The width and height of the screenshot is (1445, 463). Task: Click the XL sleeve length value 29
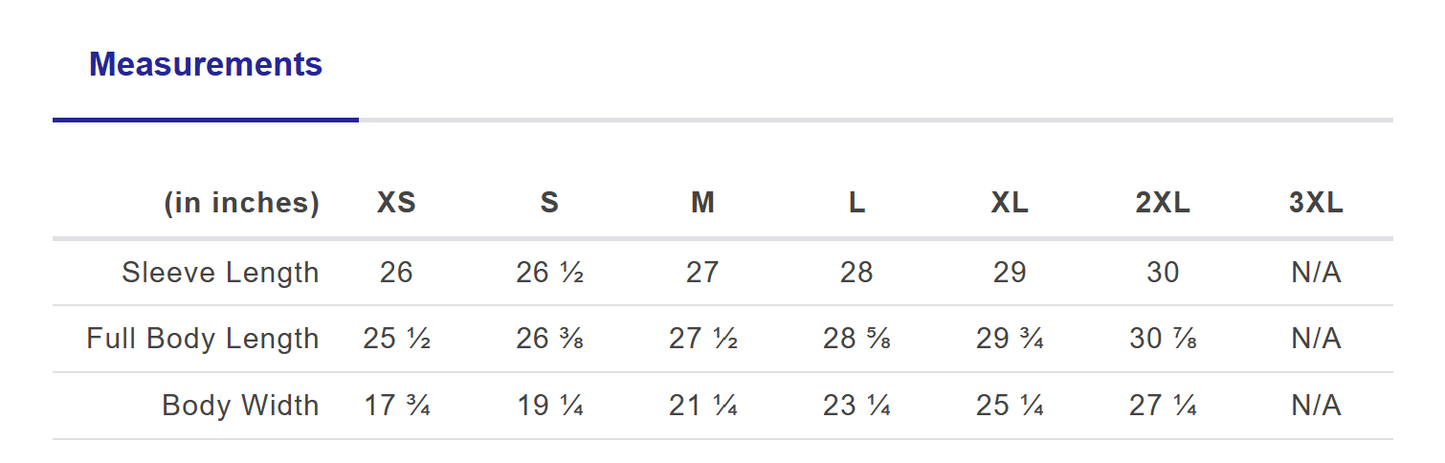click(1009, 272)
